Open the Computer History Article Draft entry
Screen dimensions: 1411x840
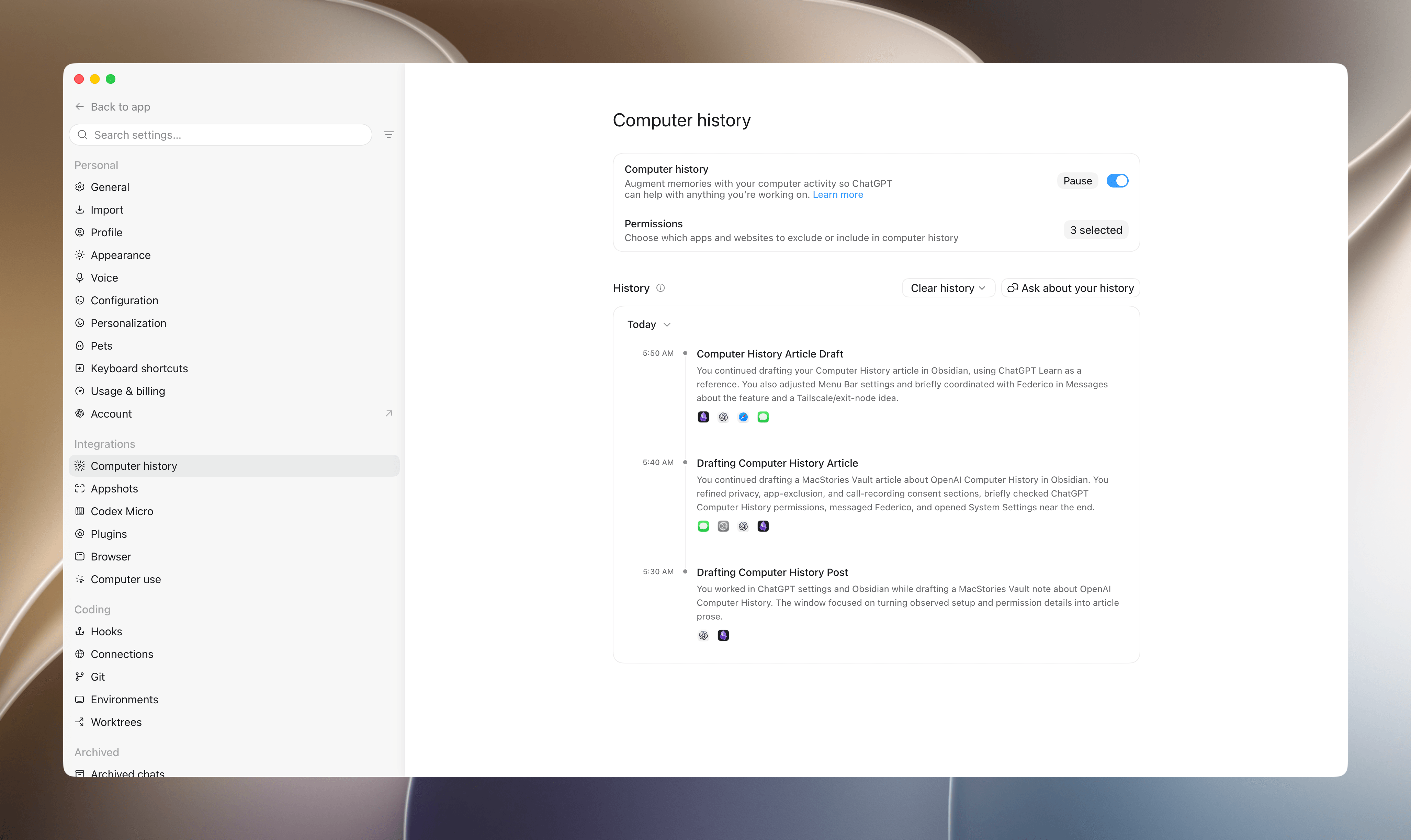(x=770, y=354)
